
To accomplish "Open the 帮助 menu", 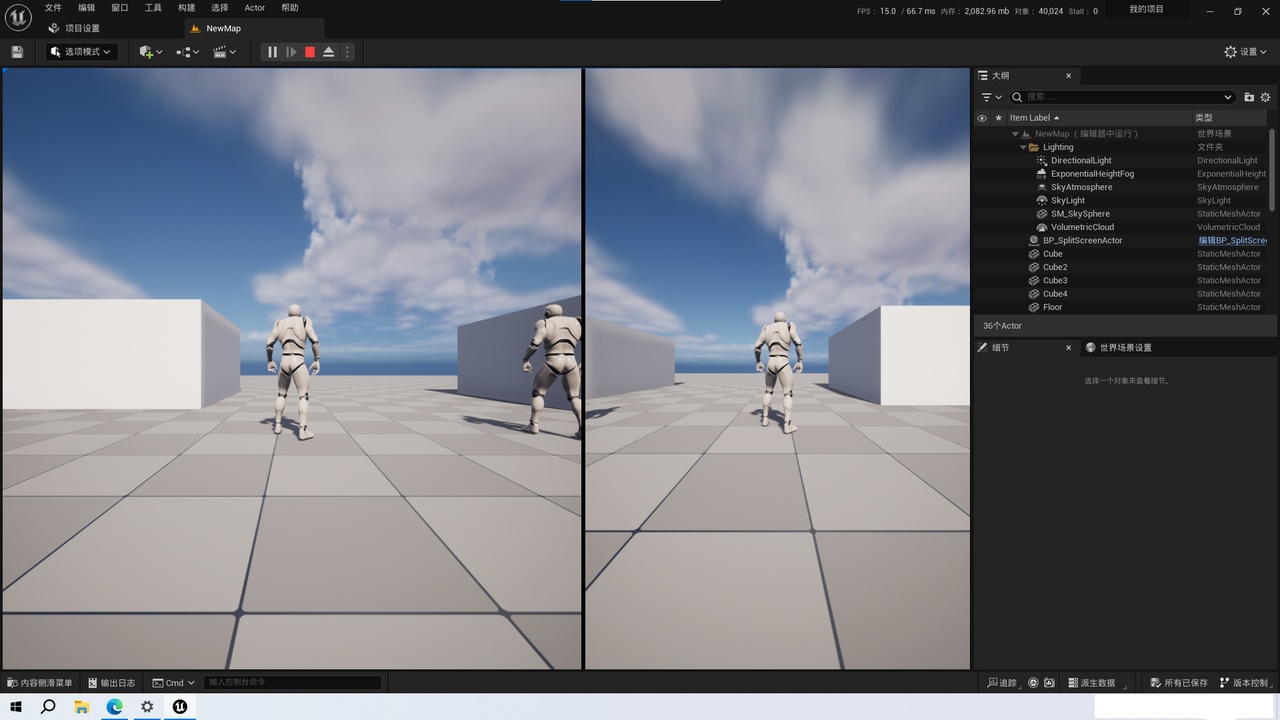I will point(290,8).
